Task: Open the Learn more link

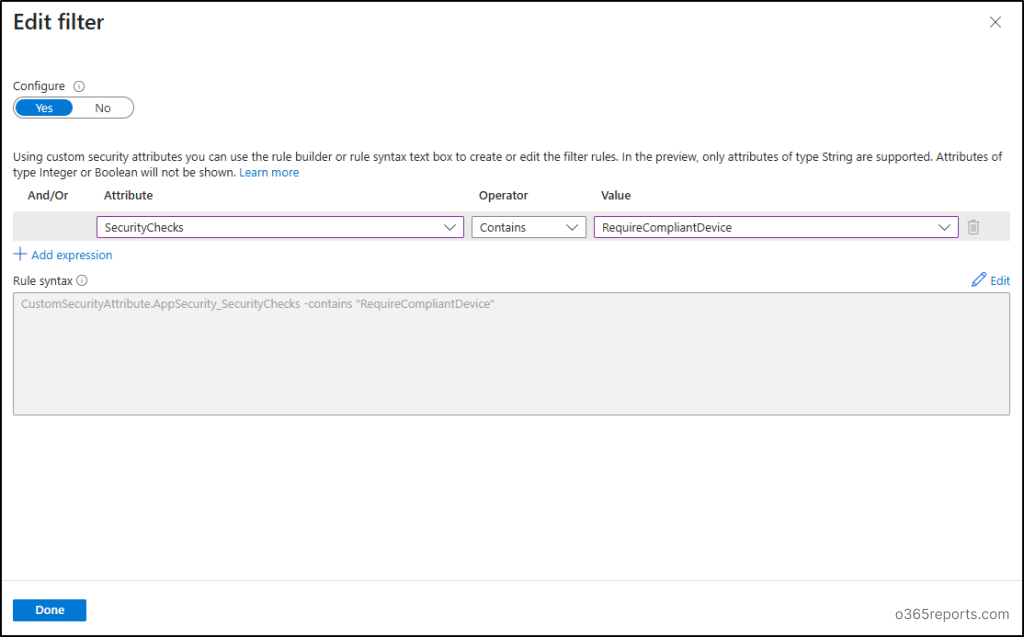Action: (269, 172)
